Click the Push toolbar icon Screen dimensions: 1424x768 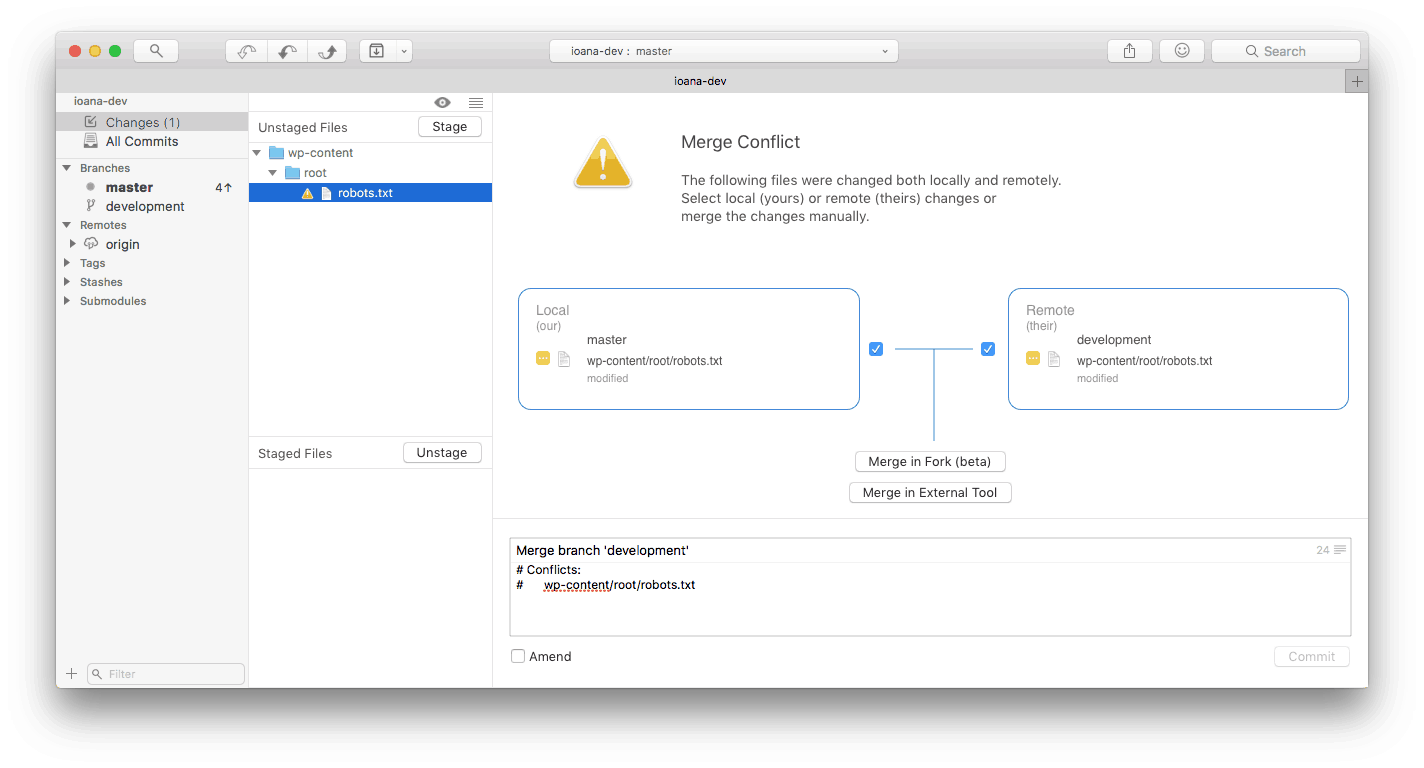pos(326,51)
